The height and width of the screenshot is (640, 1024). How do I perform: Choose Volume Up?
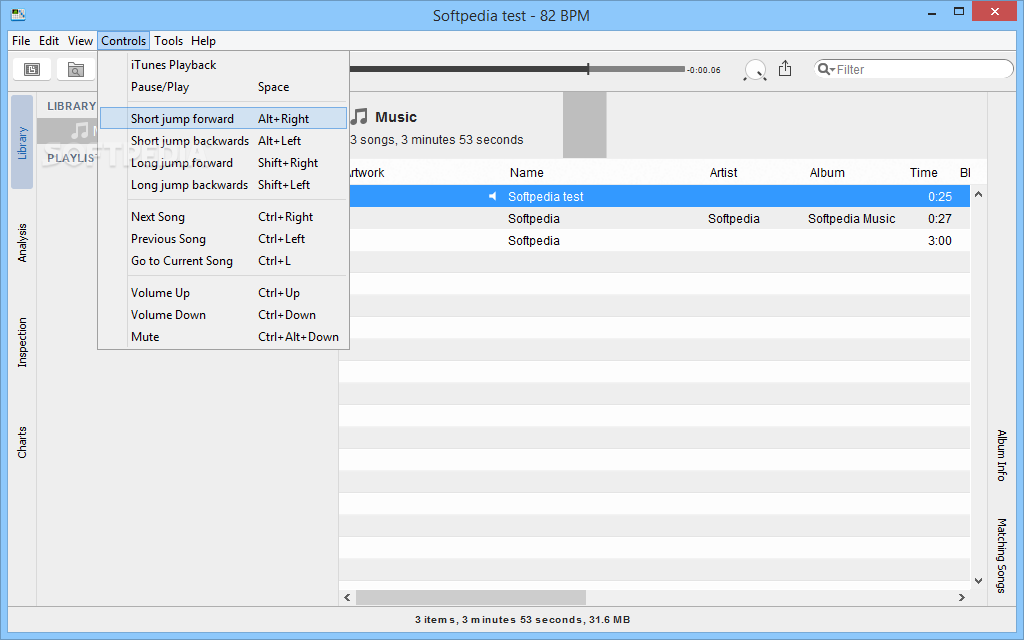click(223, 293)
